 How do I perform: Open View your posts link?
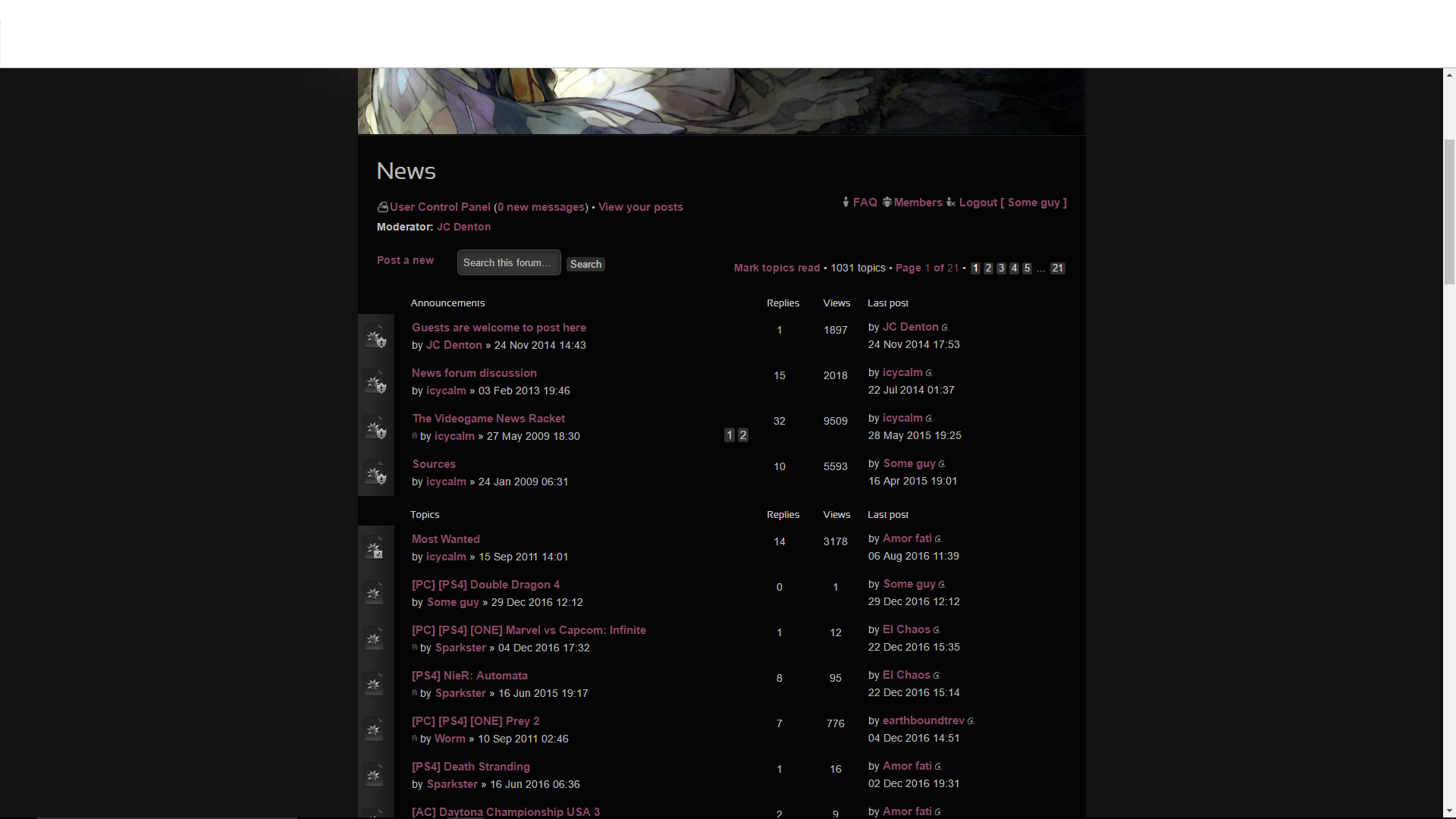[640, 207]
